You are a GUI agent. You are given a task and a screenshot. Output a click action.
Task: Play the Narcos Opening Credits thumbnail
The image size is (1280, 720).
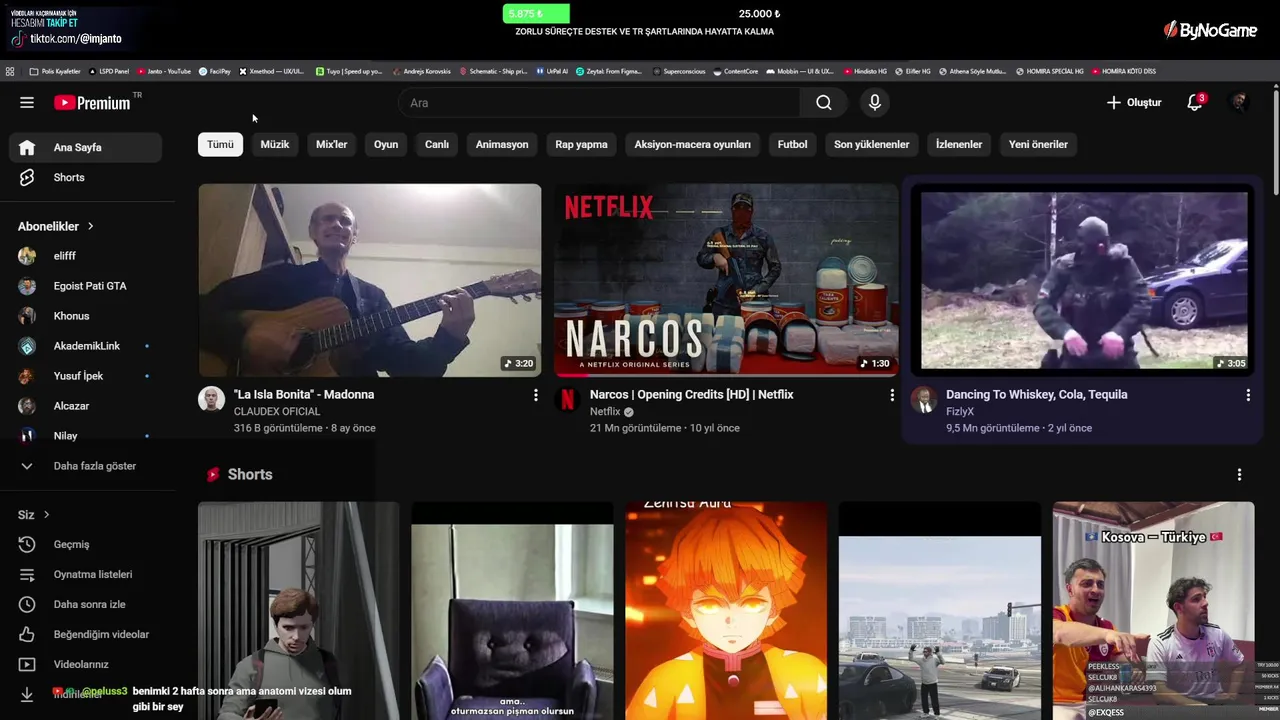(726, 280)
